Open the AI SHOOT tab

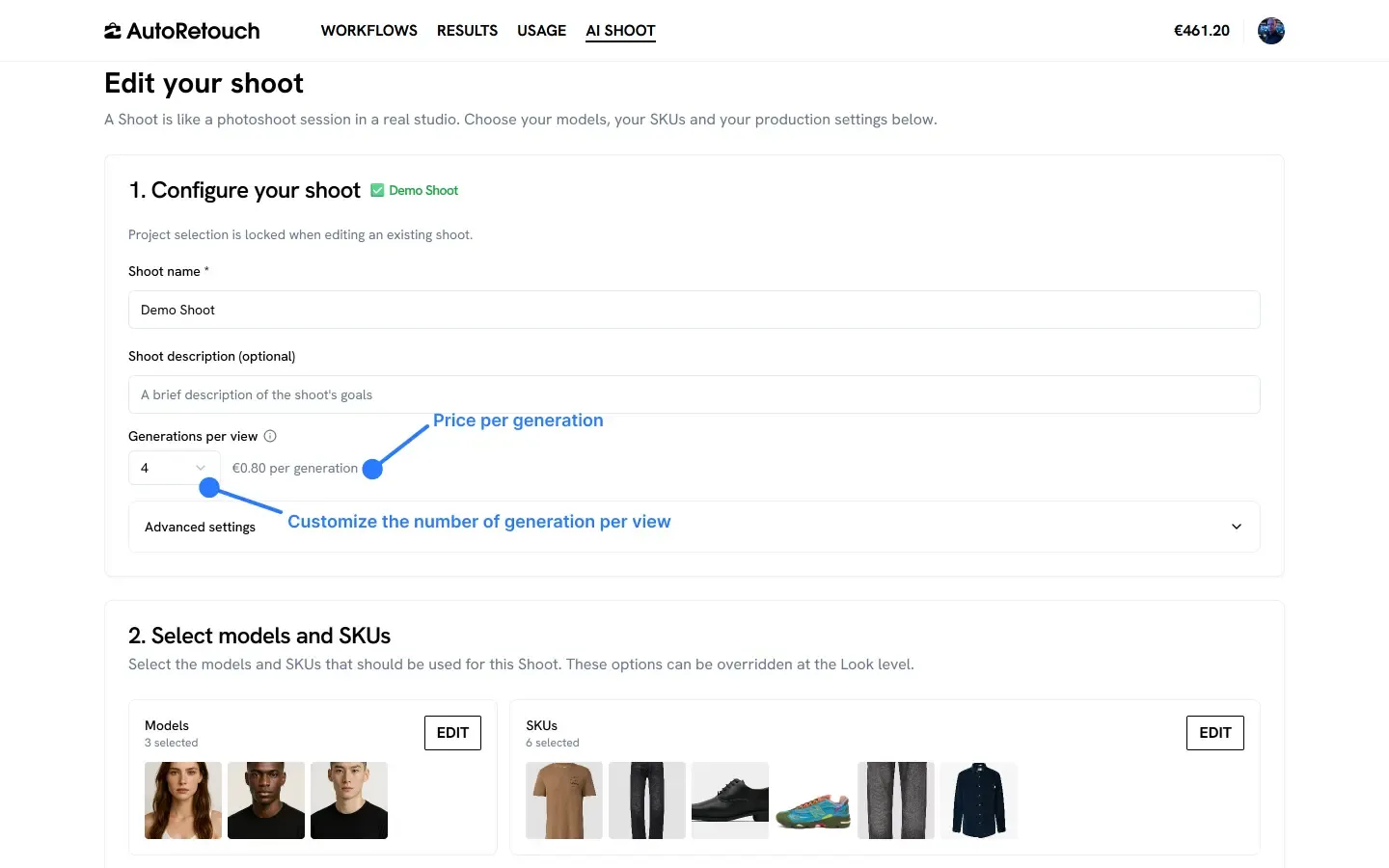620,31
